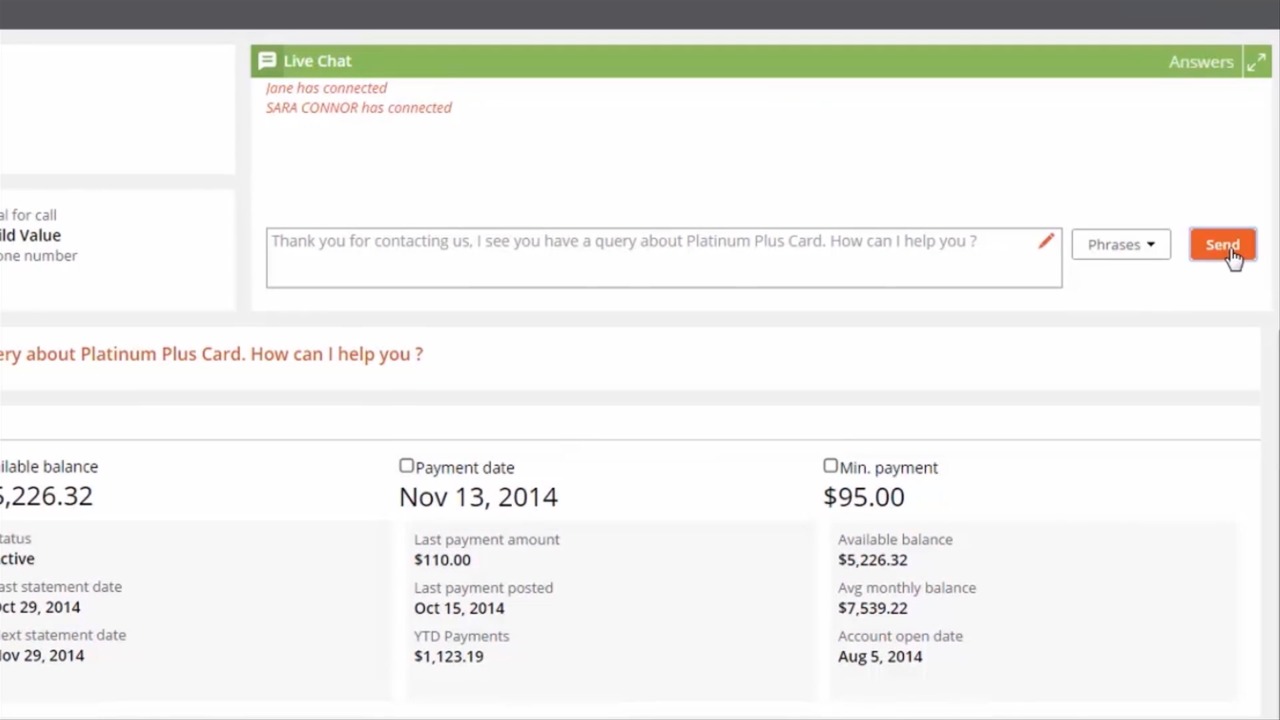Click the last payment amount $110.00
The height and width of the screenshot is (720, 1280).
(x=442, y=560)
